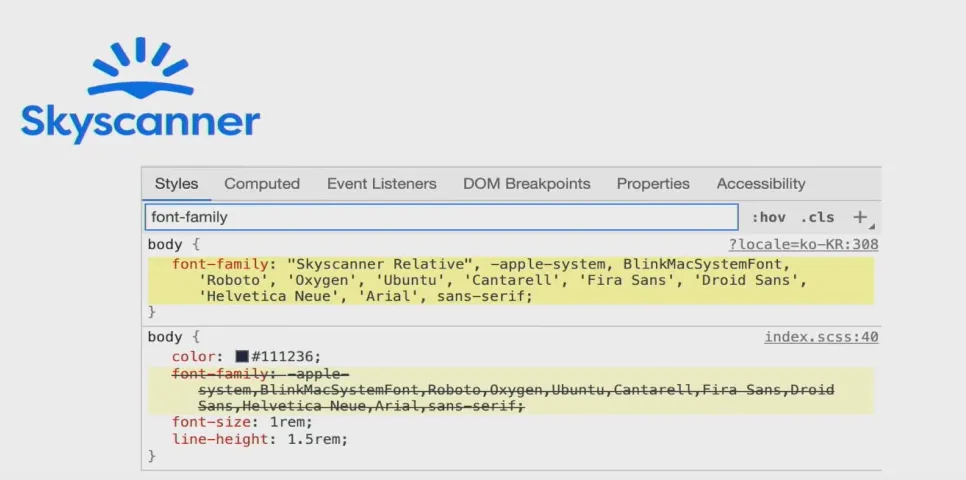Open the Event Listeners tab
The image size is (966, 480).
coord(381,184)
